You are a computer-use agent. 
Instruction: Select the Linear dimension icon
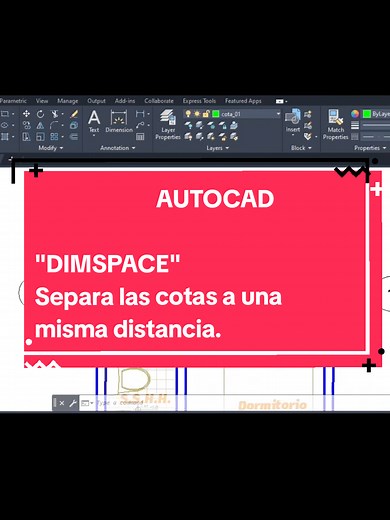140,114
